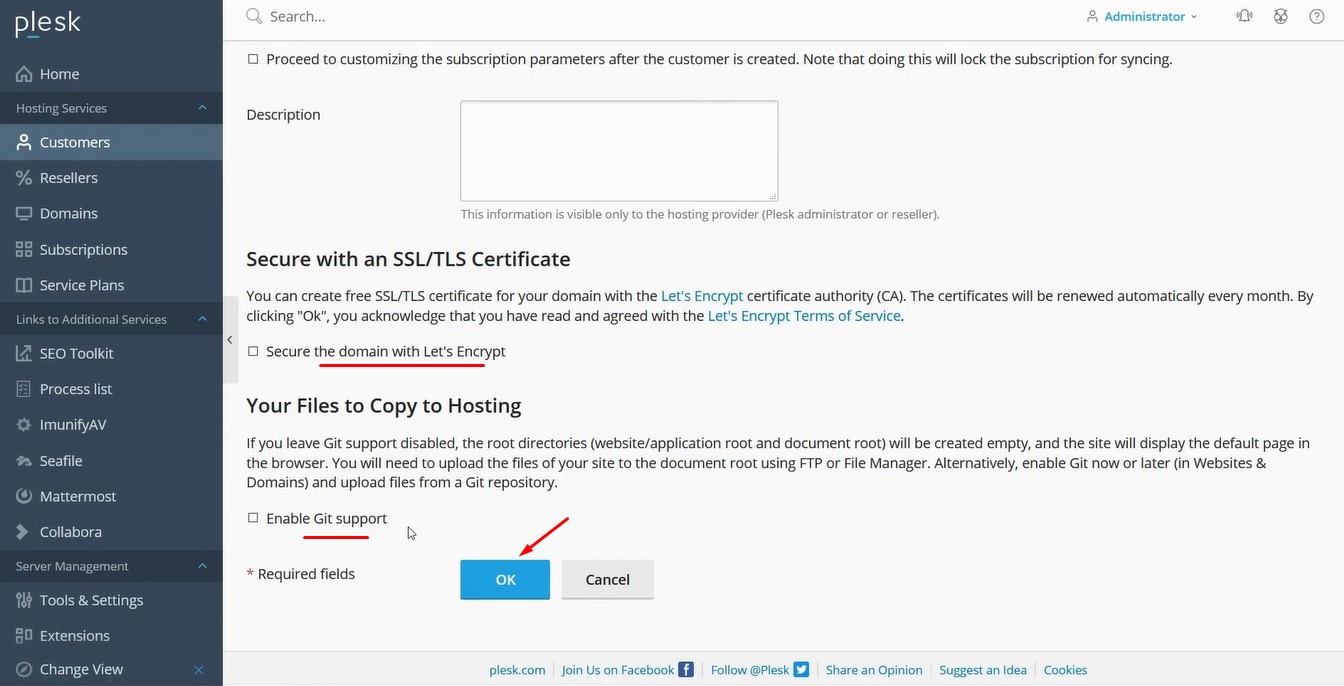Click the OK button
The image size is (1344, 686).
(x=505, y=579)
